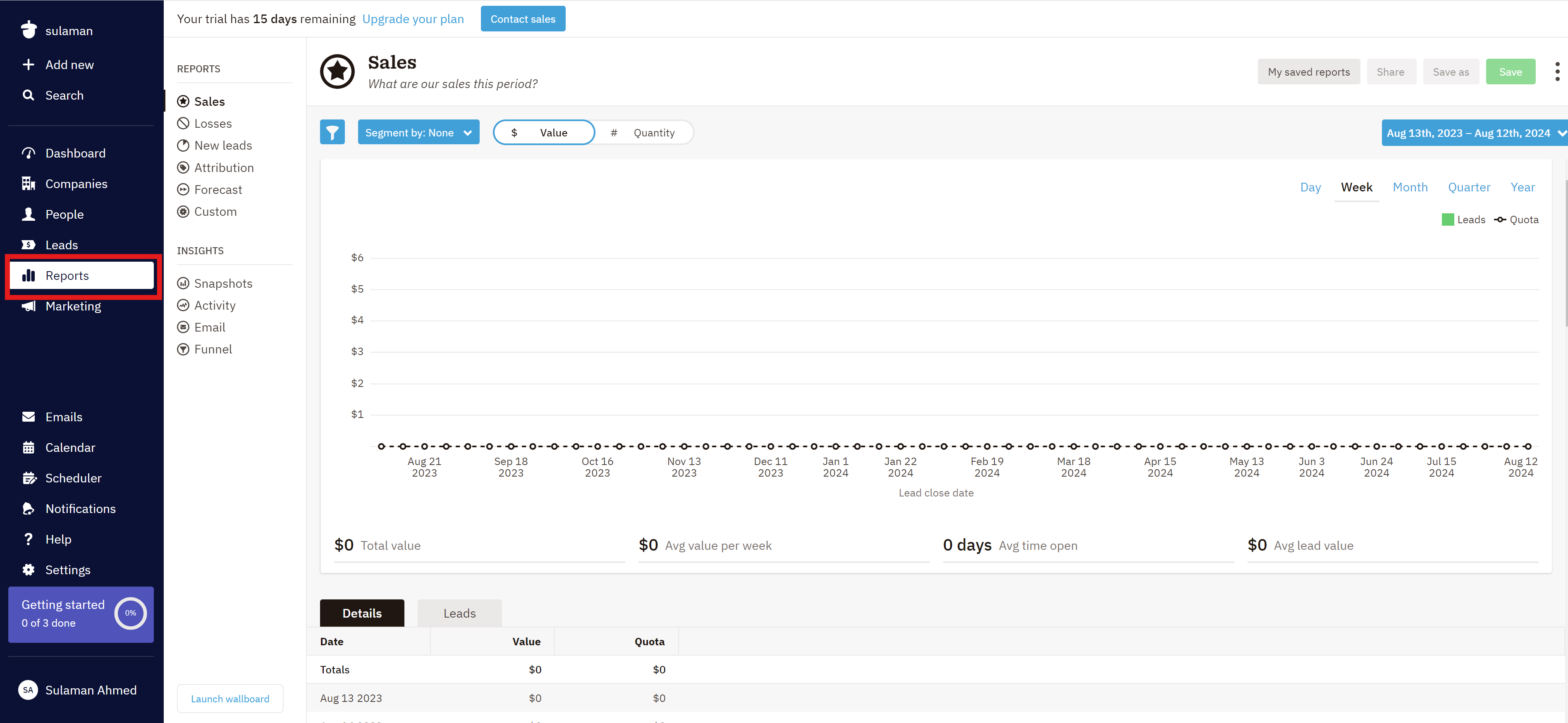Open Companies via its building icon
Viewport: 1568px width, 723px height.
[28, 183]
